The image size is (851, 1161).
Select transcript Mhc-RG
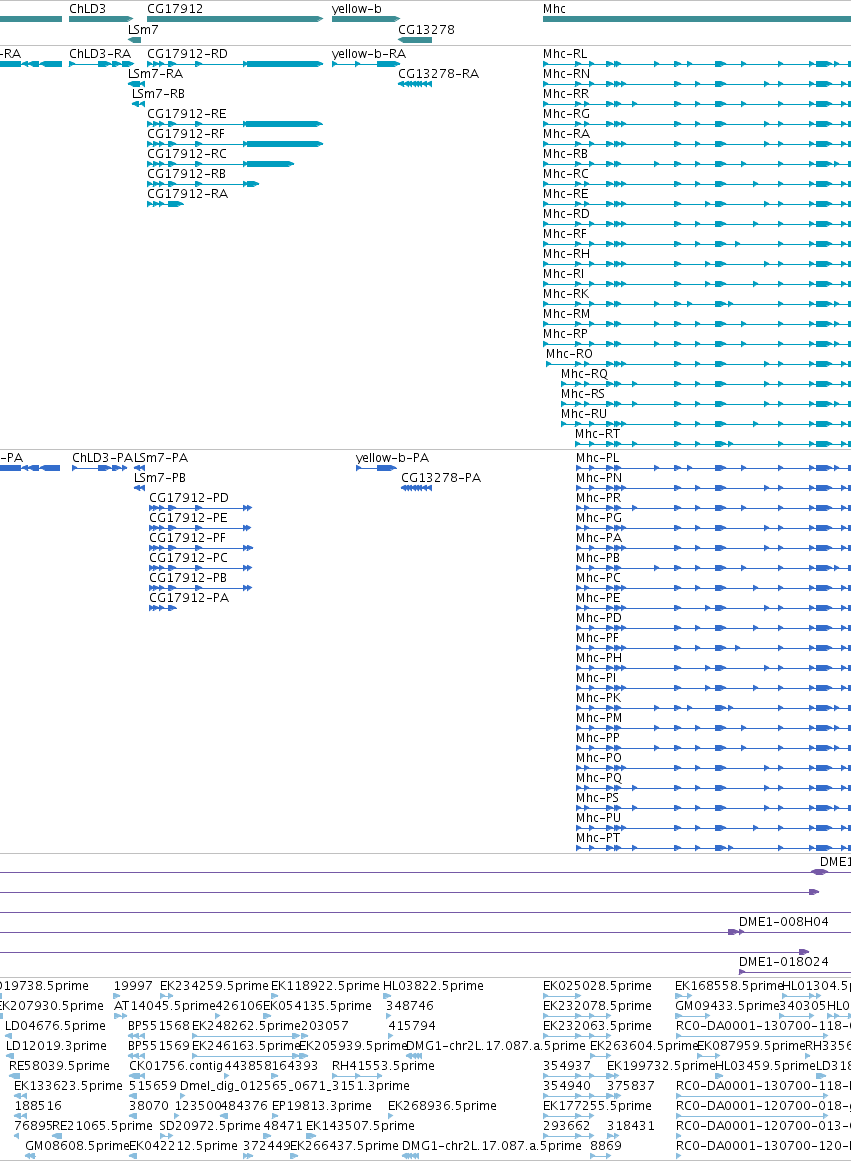pyautogui.click(x=567, y=114)
